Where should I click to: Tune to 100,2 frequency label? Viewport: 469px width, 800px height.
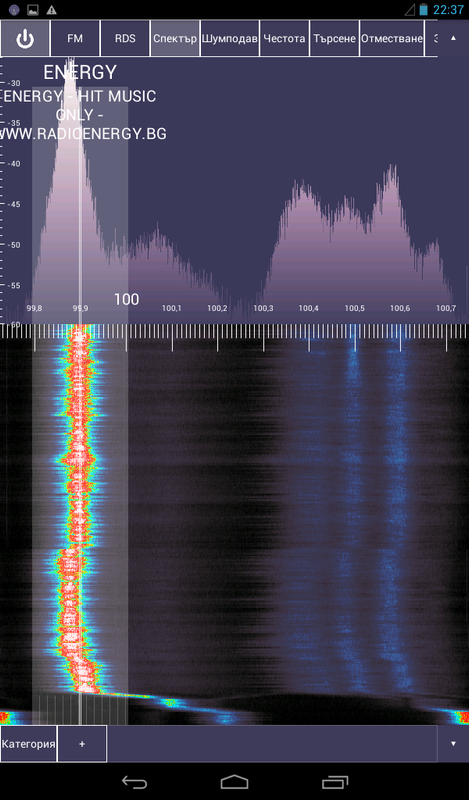coord(217,308)
